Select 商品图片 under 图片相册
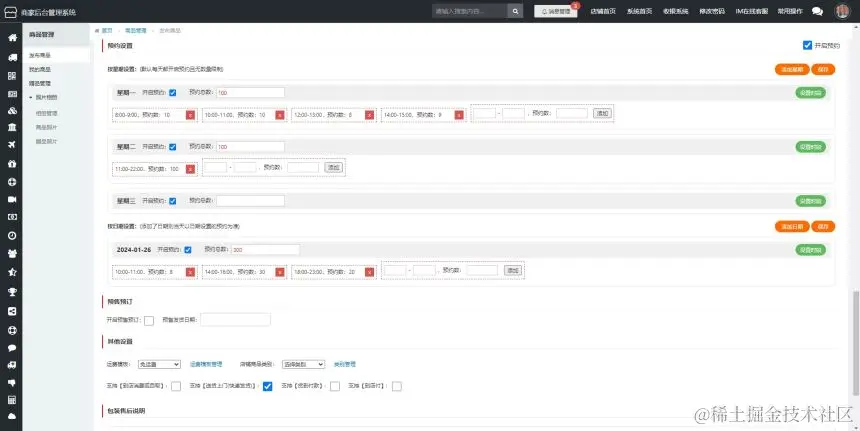Viewport: 860px width, 431px height. pos(47,127)
